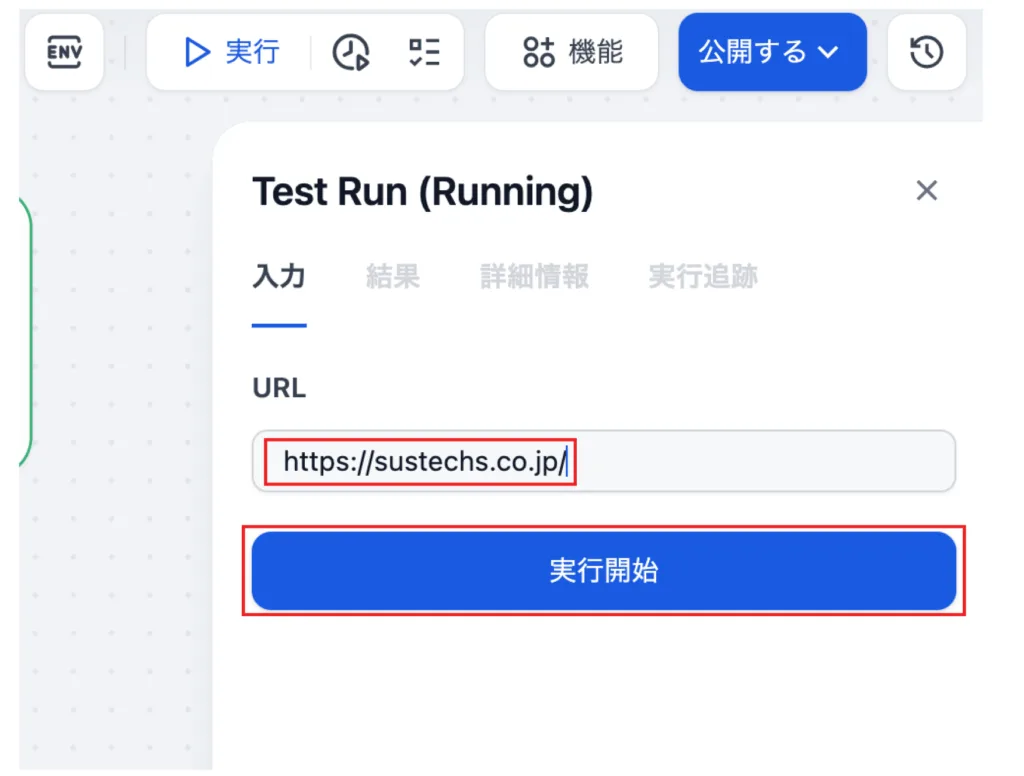Click the 公開する publish button label
Screen dimensions: 1024x776
(x=752, y=52)
